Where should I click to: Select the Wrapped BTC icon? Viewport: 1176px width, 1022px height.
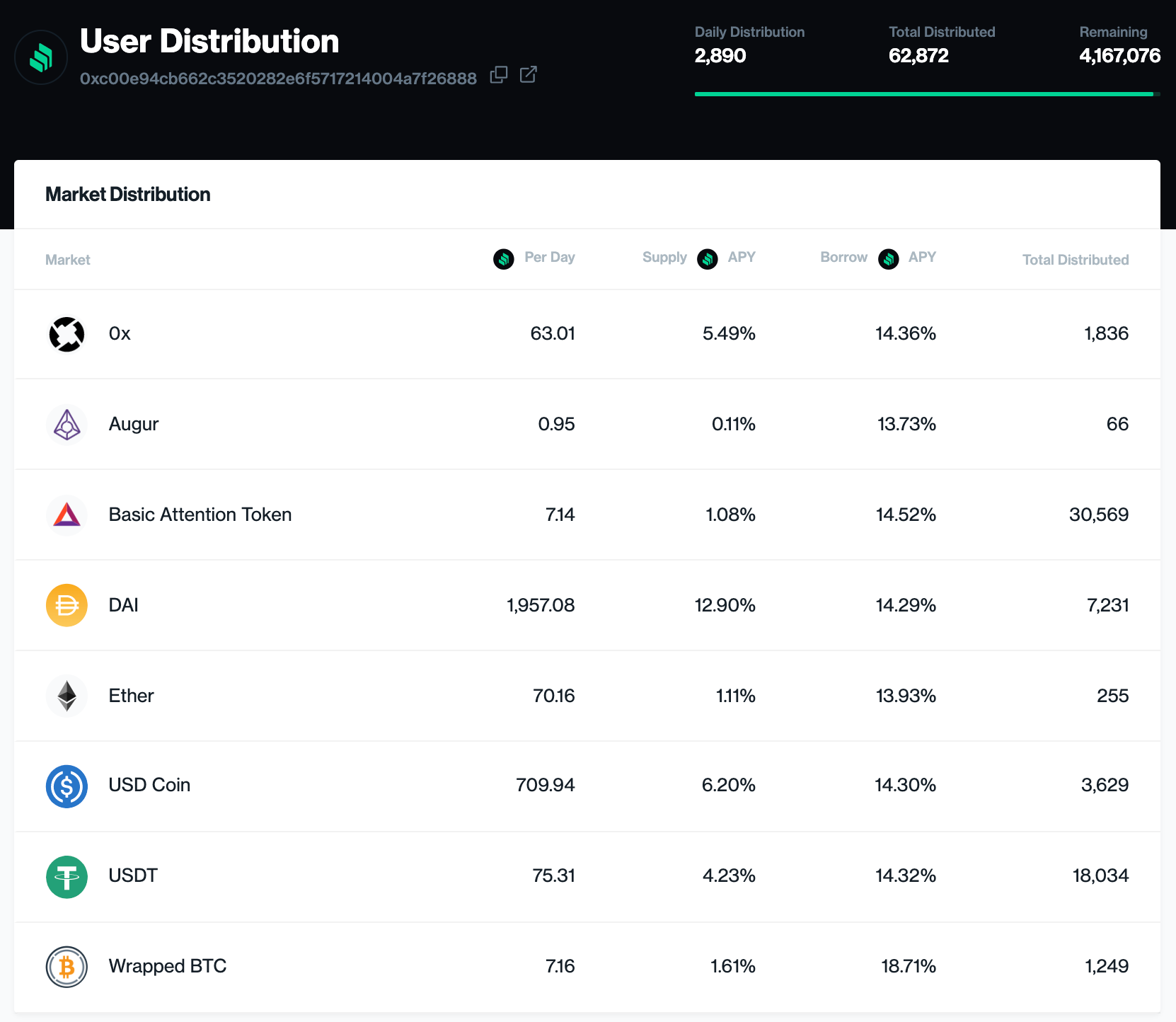click(67, 967)
